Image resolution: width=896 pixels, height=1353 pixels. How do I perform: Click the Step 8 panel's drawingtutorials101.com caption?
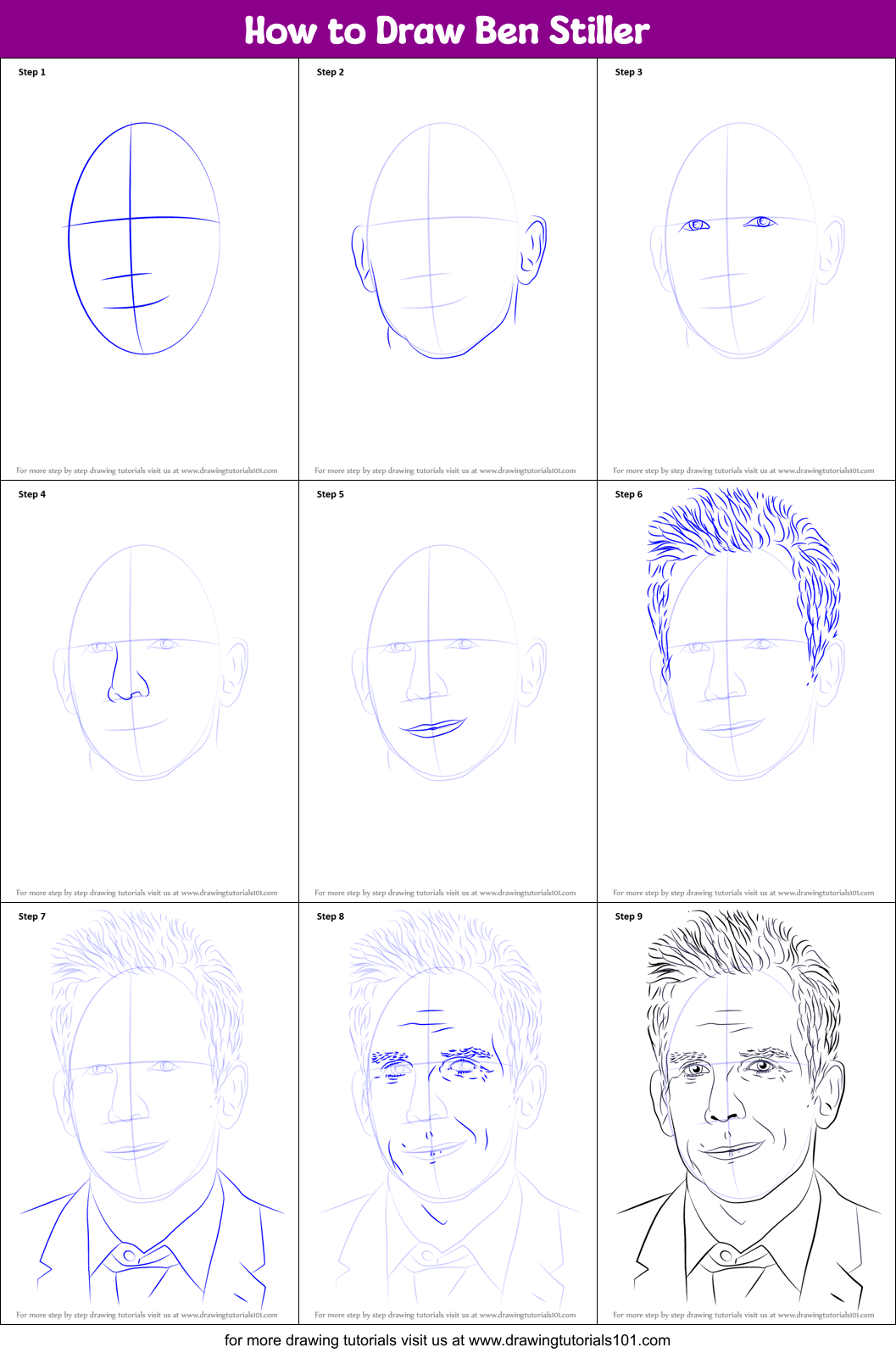[x=445, y=1315]
